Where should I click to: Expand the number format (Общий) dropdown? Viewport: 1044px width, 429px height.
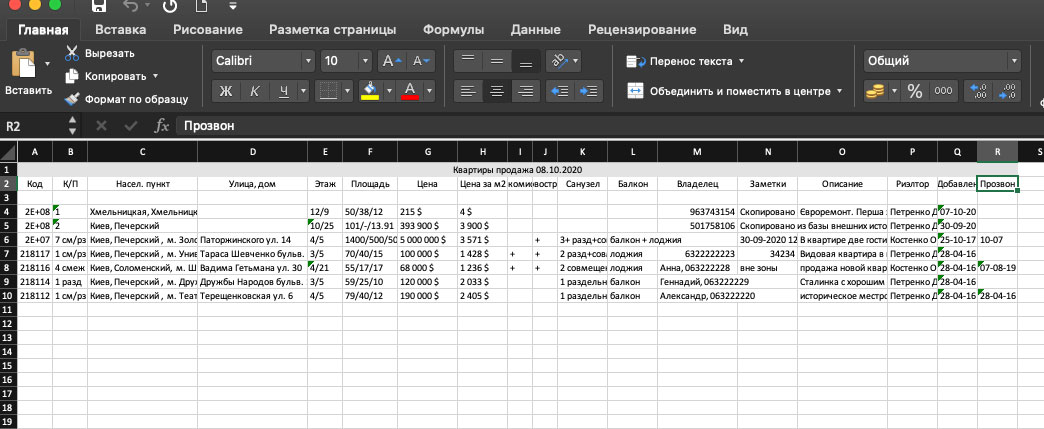pos(1018,61)
